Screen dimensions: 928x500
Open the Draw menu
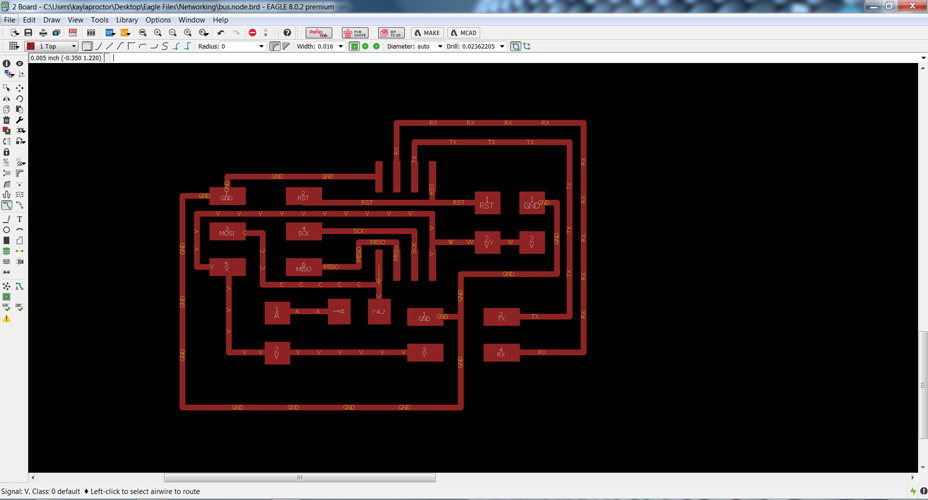pos(51,20)
